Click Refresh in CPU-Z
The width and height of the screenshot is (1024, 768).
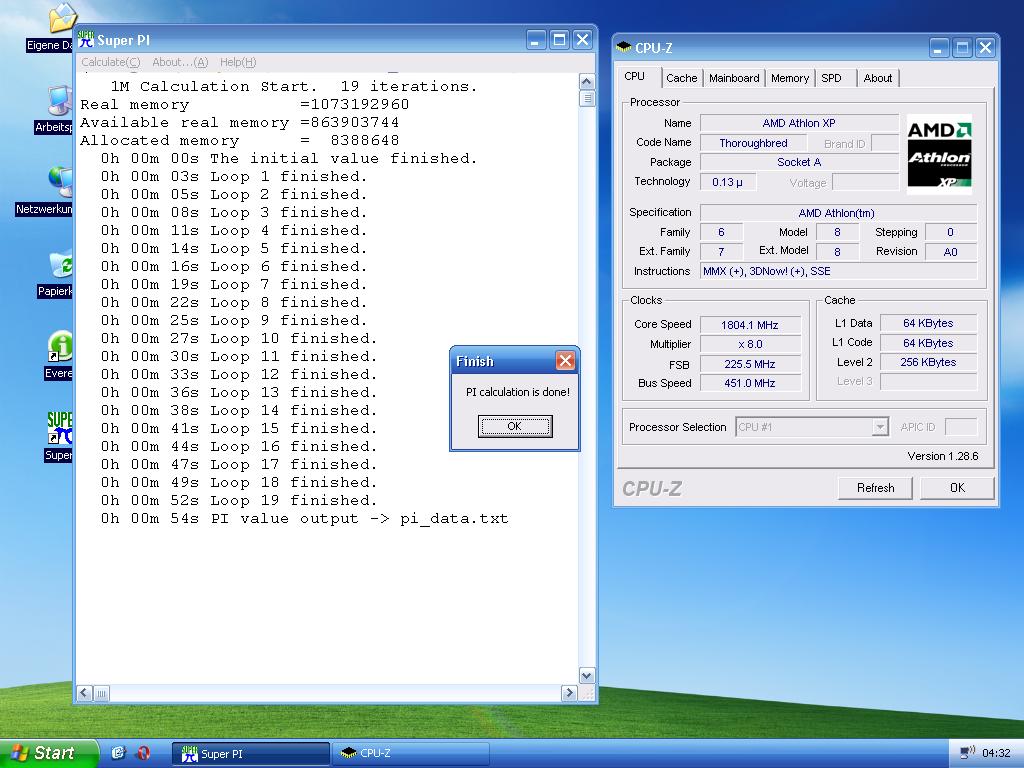click(x=875, y=488)
